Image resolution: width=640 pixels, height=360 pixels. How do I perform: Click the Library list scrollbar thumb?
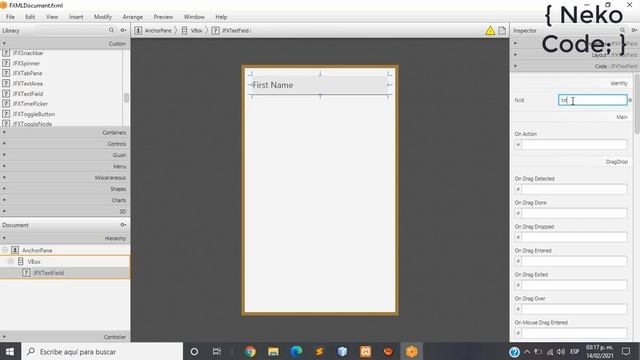126,98
